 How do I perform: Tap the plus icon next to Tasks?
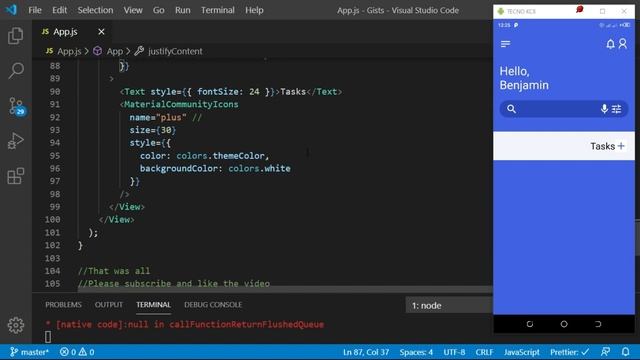621,146
